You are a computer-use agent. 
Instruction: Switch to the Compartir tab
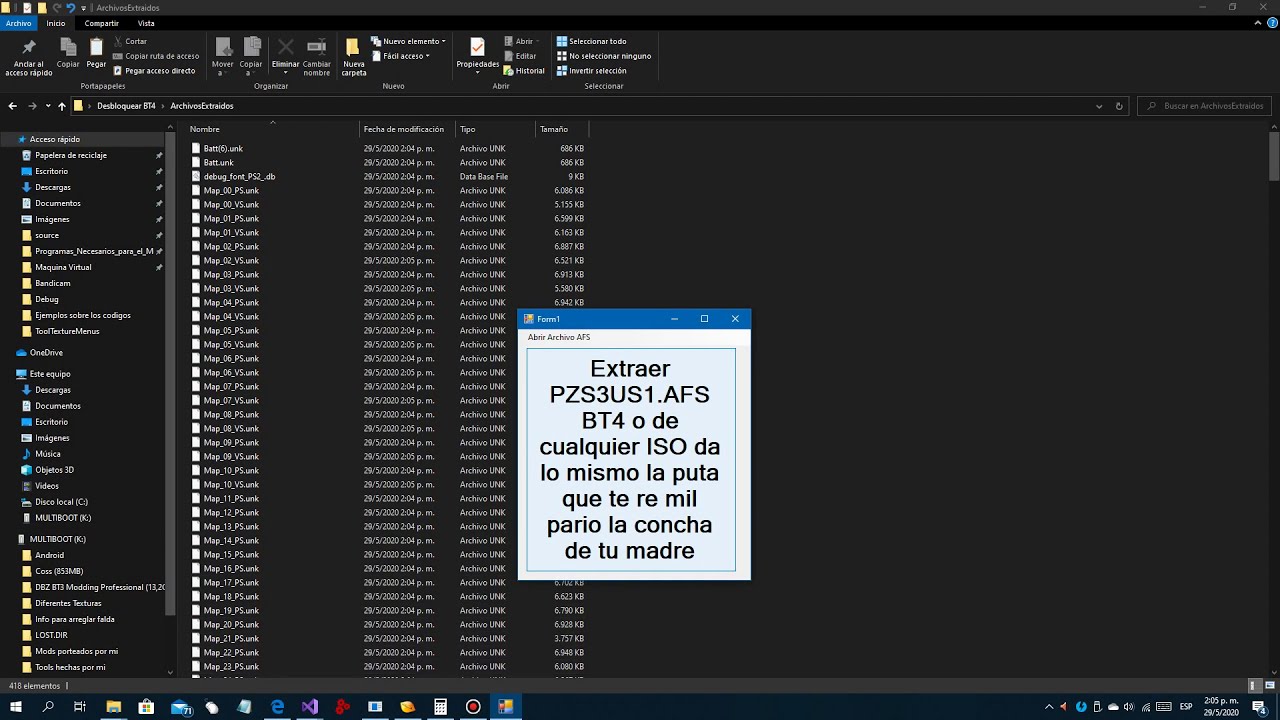point(102,23)
